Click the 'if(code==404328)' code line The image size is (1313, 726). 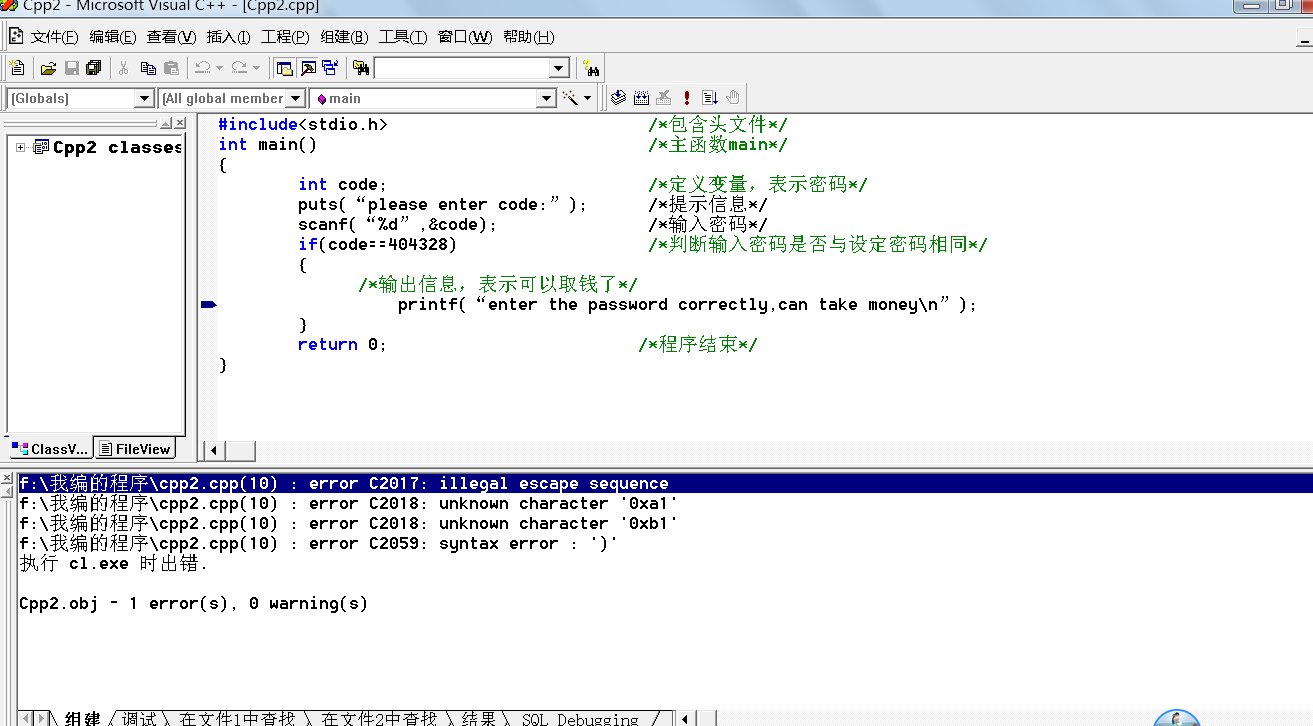377,245
